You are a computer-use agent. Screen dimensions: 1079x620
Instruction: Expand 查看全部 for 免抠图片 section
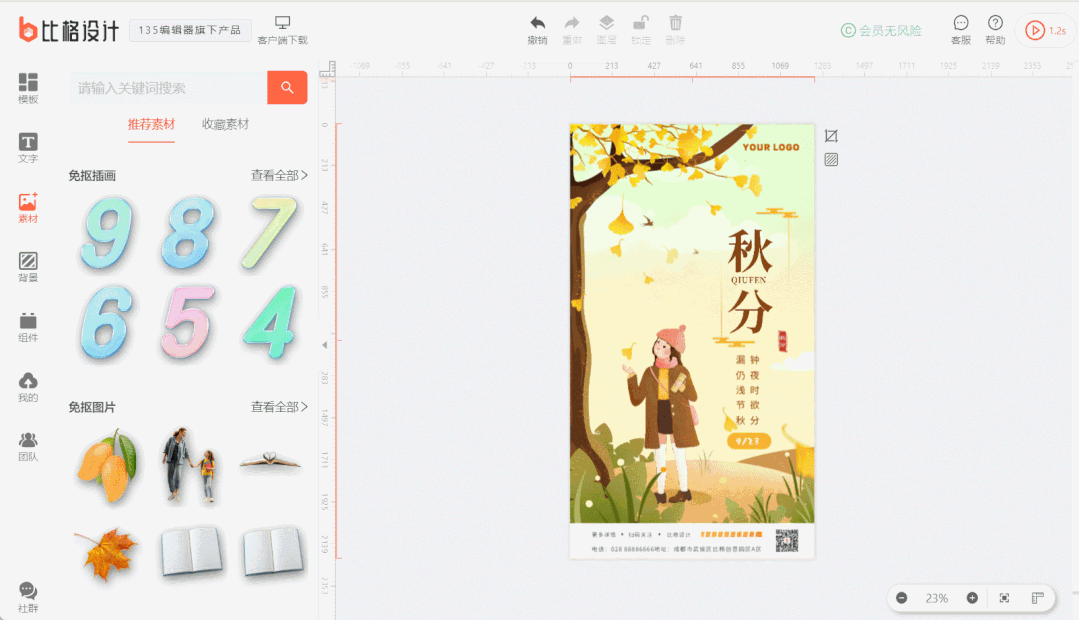[x=279, y=407]
